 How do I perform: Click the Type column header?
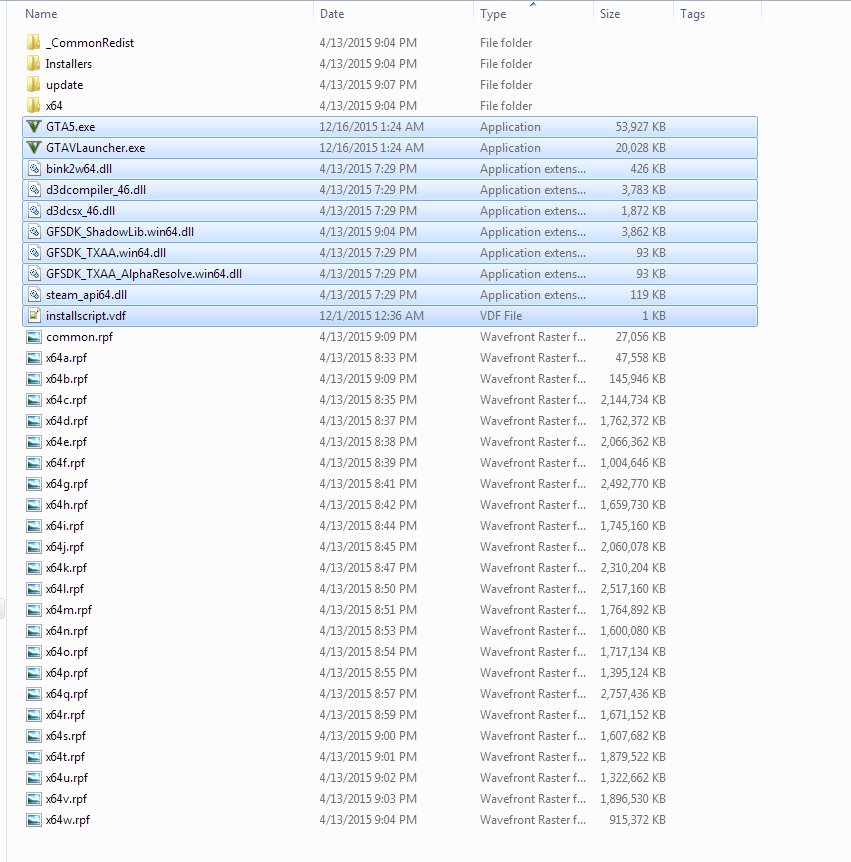493,14
